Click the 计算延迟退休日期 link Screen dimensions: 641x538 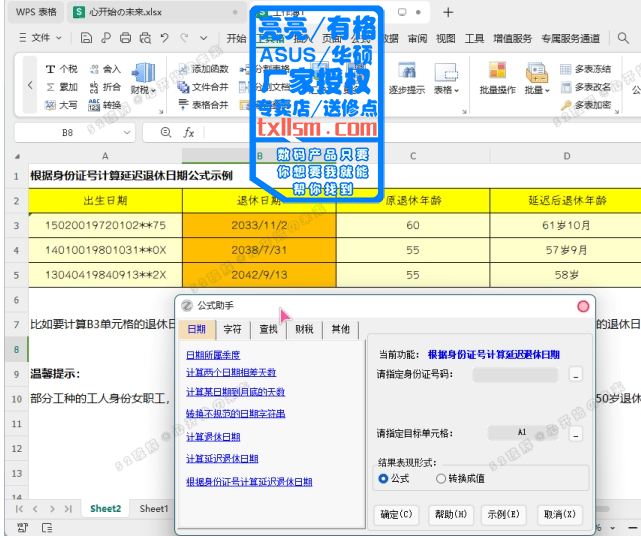tap(222, 459)
